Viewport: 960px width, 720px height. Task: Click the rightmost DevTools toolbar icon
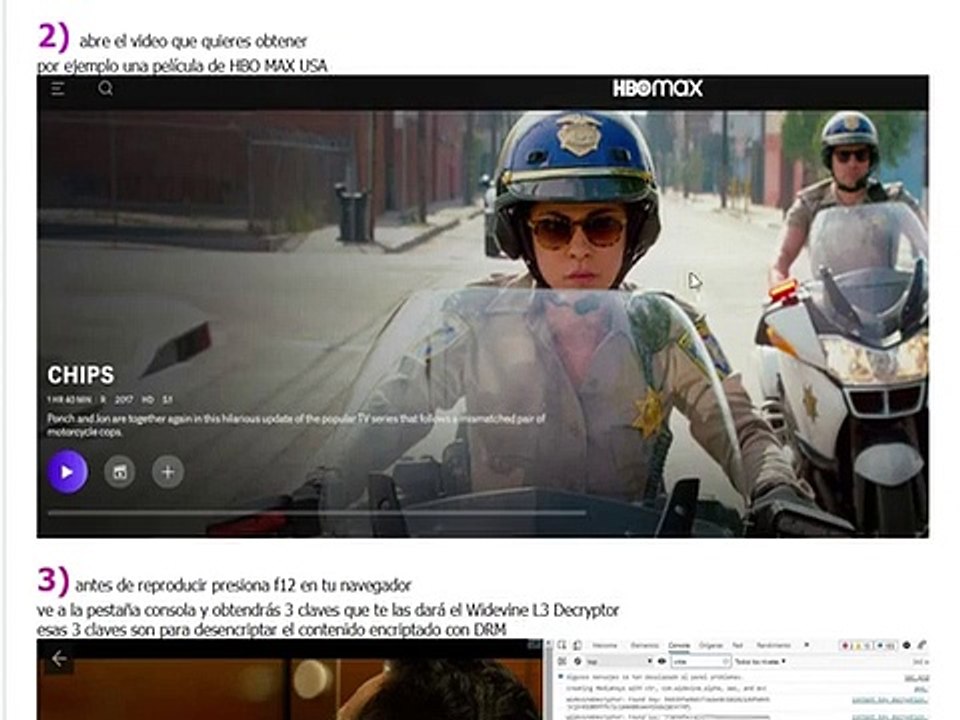pyautogui.click(x=921, y=645)
